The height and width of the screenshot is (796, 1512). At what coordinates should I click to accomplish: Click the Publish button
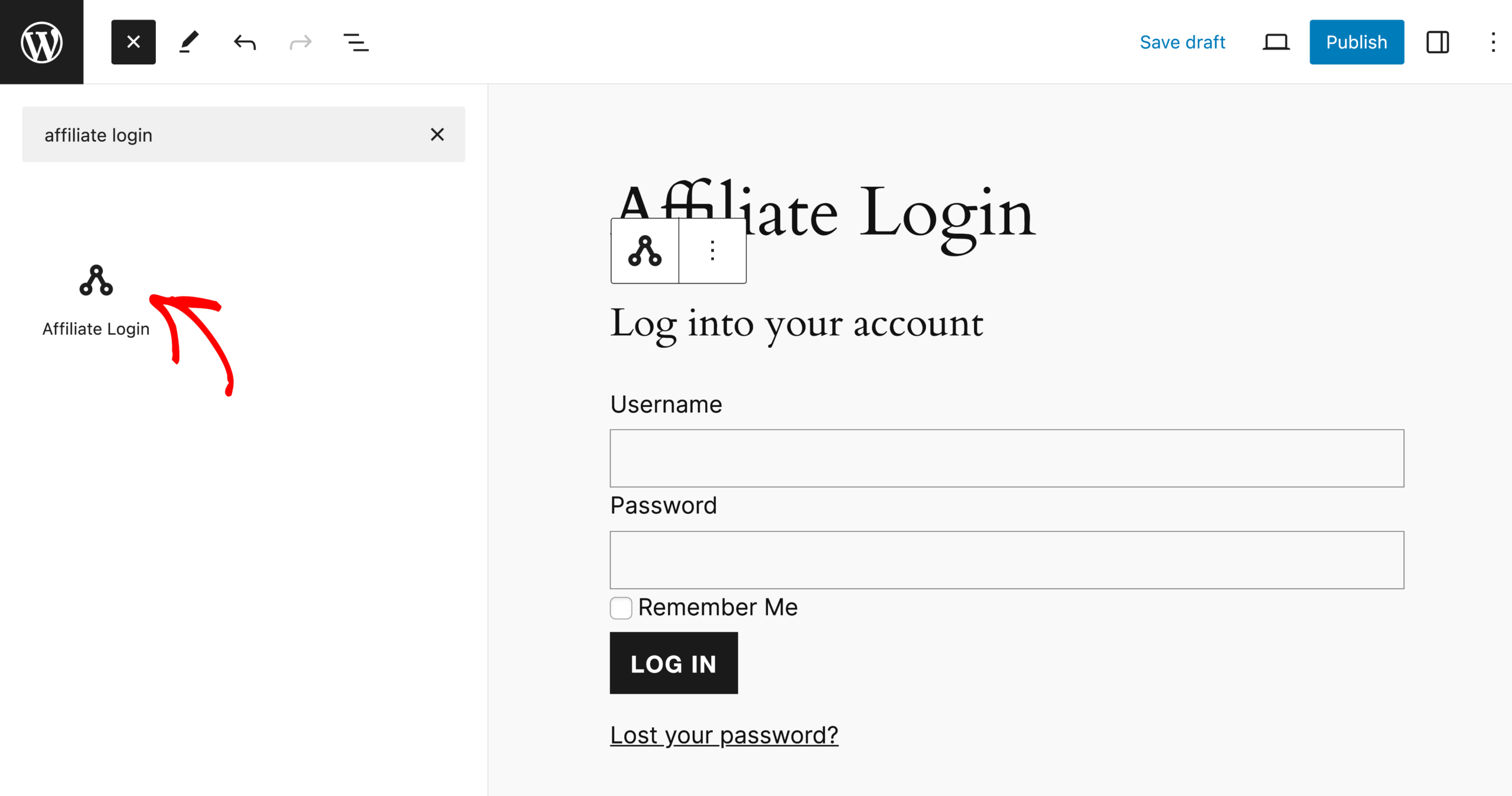[1356, 42]
